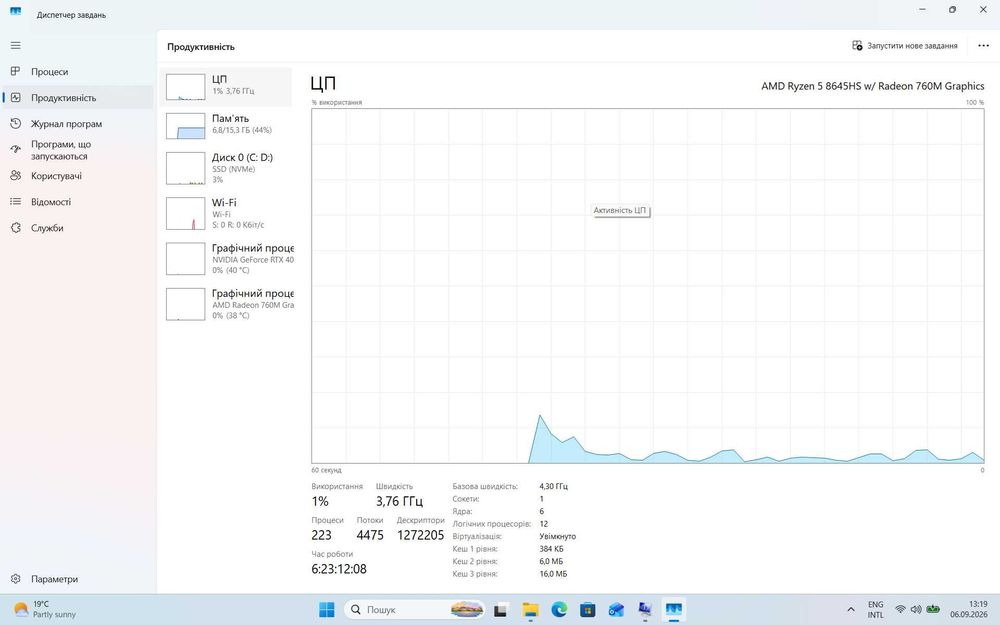Screen dimensions: 1000x625
Task: Open Task View from taskbar
Action: click(x=501, y=610)
